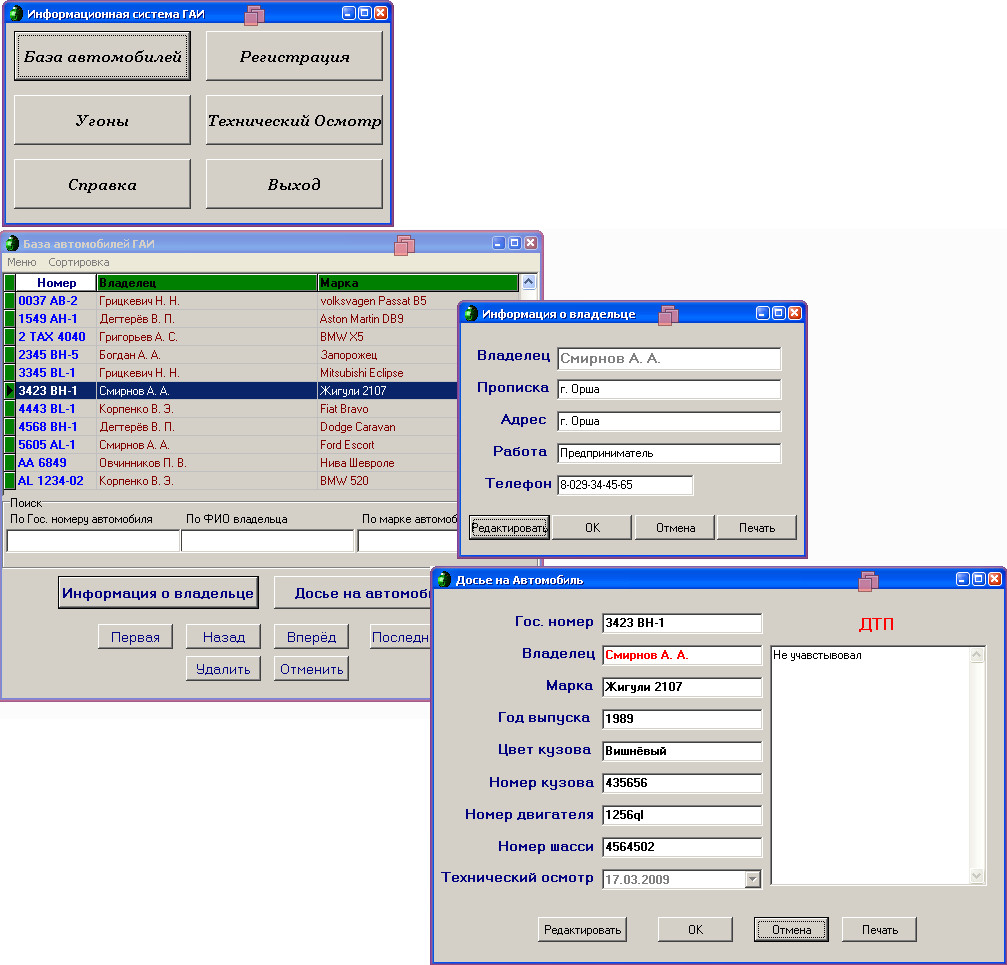
Task: Select the 5605 AL-1 row
Action: tap(231, 444)
